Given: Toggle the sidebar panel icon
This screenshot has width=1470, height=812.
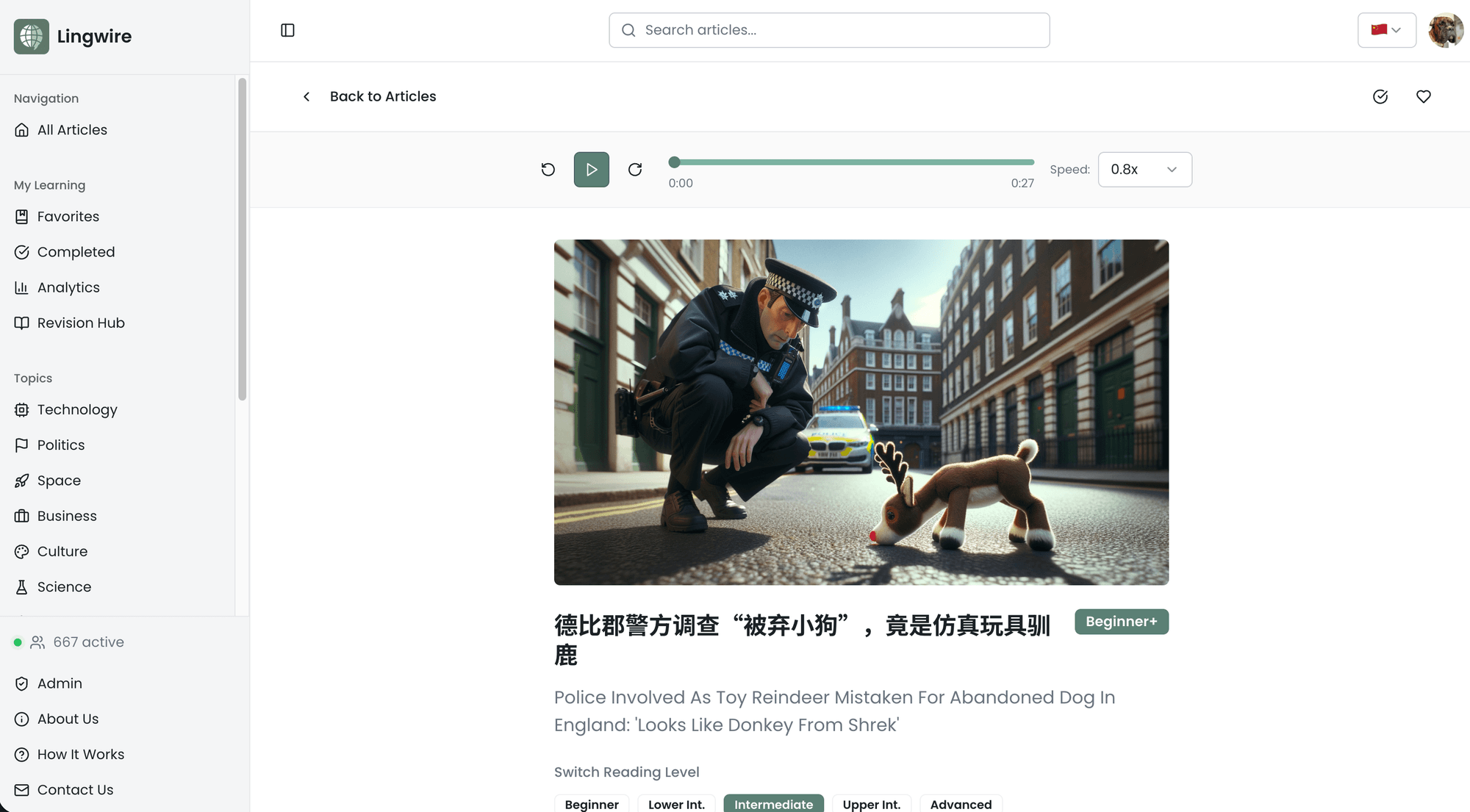Looking at the screenshot, I should [287, 30].
